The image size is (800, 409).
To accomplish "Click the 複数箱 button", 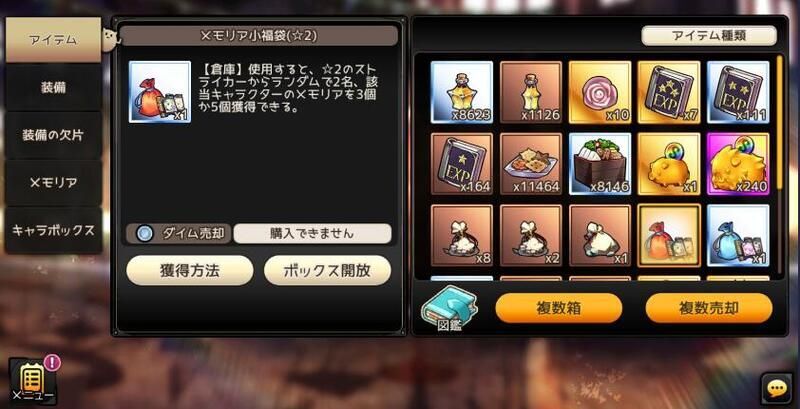I will 559,308.
